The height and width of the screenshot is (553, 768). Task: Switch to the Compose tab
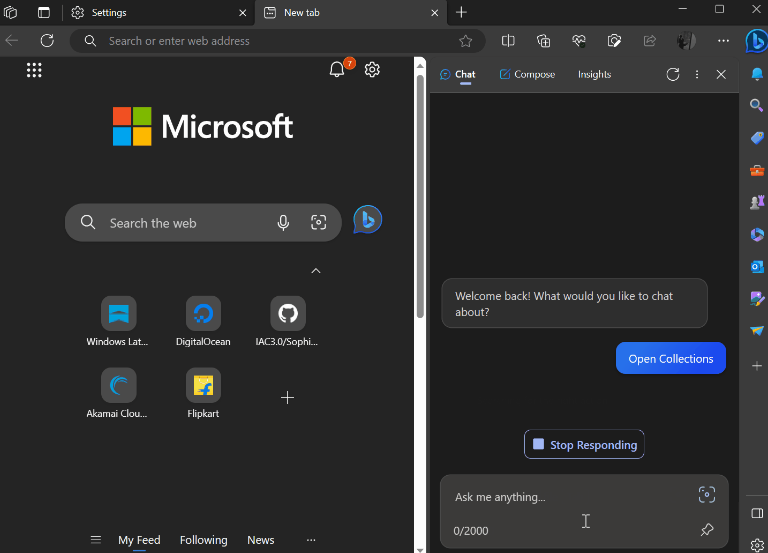tap(527, 74)
